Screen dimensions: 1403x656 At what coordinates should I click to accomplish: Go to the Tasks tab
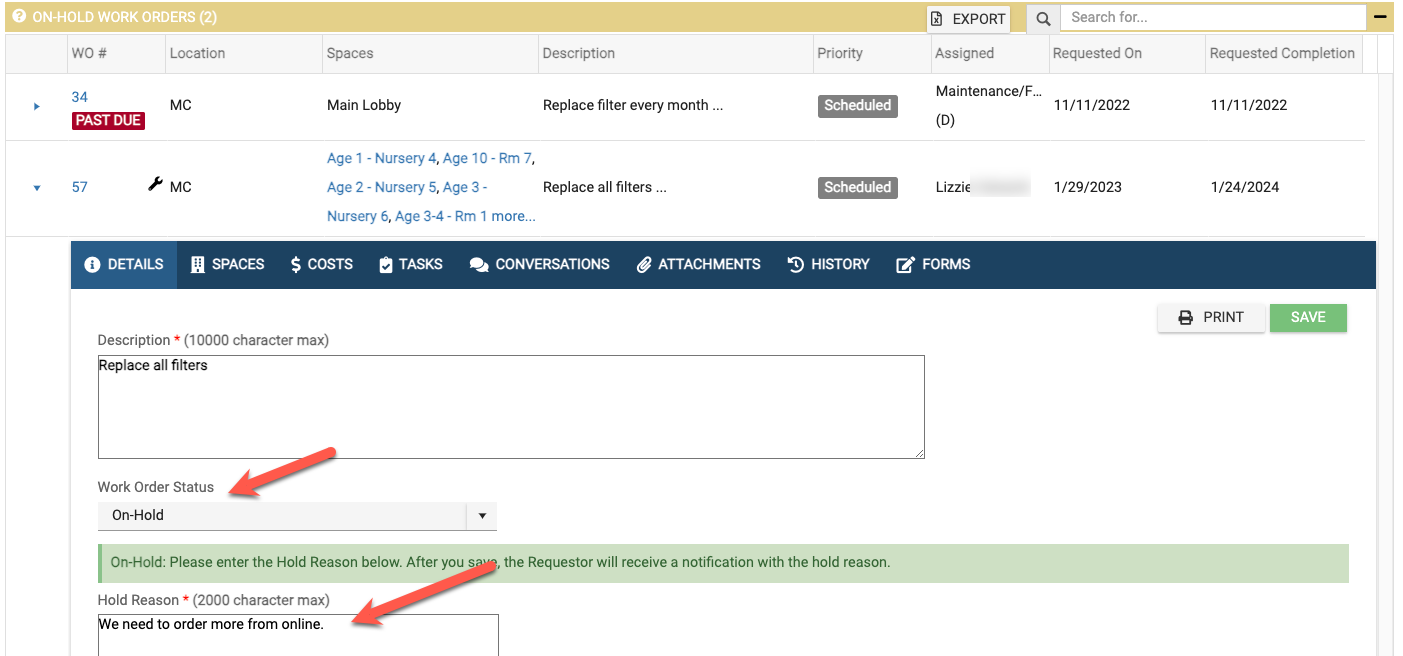pos(410,264)
